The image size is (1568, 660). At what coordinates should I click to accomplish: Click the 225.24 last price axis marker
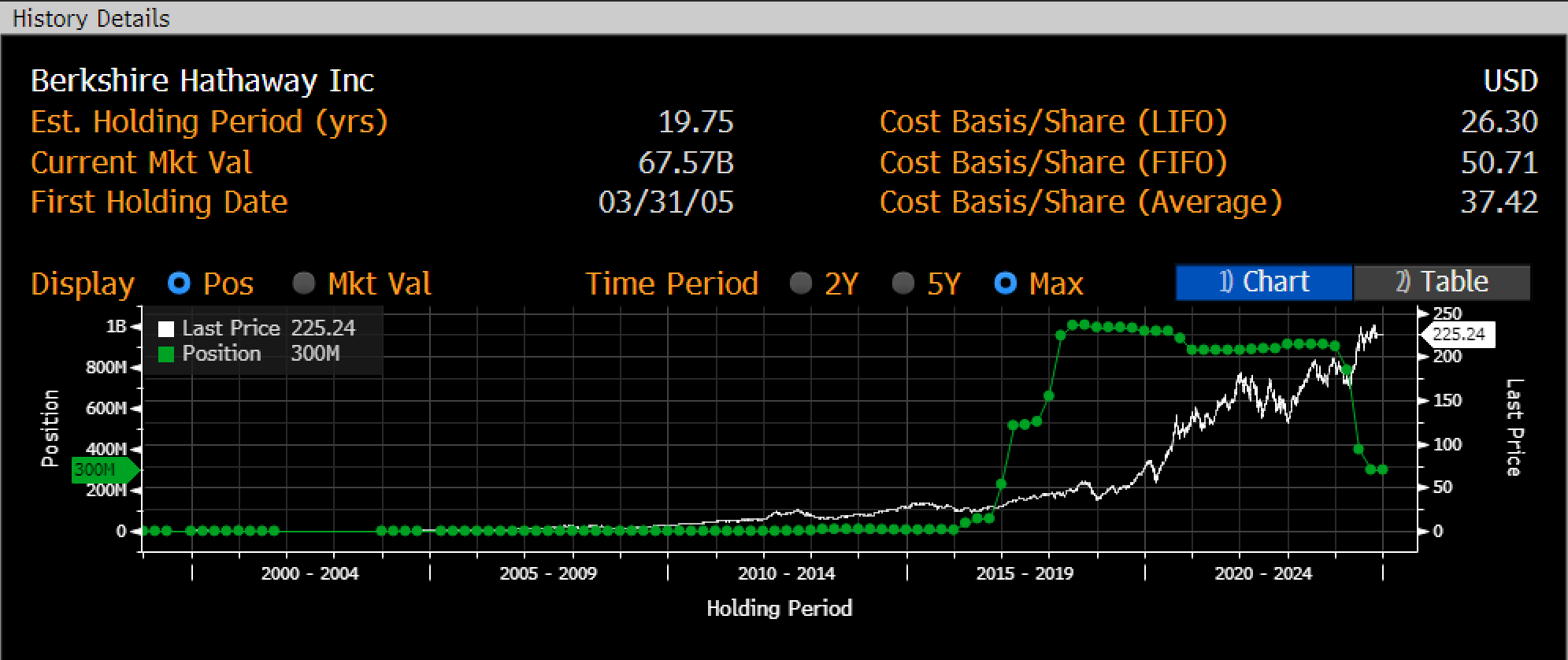pos(1459,335)
